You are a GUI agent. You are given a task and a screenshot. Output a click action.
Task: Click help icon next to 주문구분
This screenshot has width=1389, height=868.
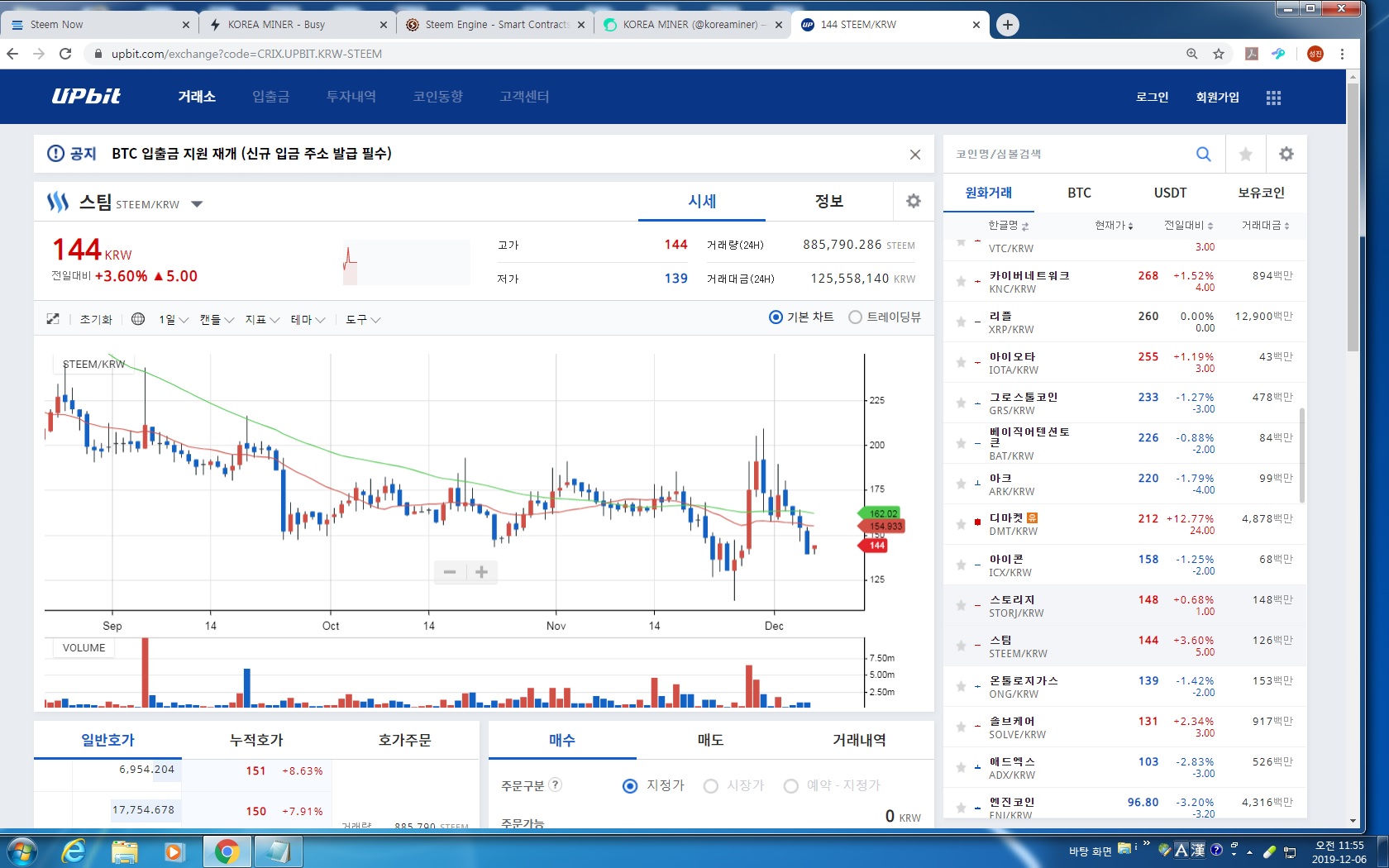555,785
